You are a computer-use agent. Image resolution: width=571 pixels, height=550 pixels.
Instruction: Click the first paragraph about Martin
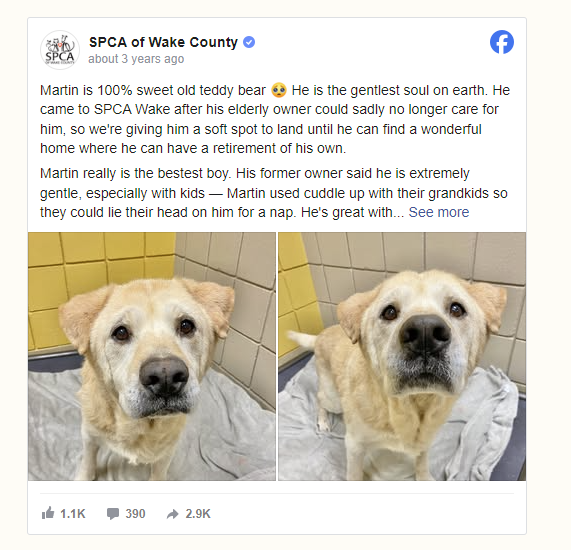click(275, 119)
